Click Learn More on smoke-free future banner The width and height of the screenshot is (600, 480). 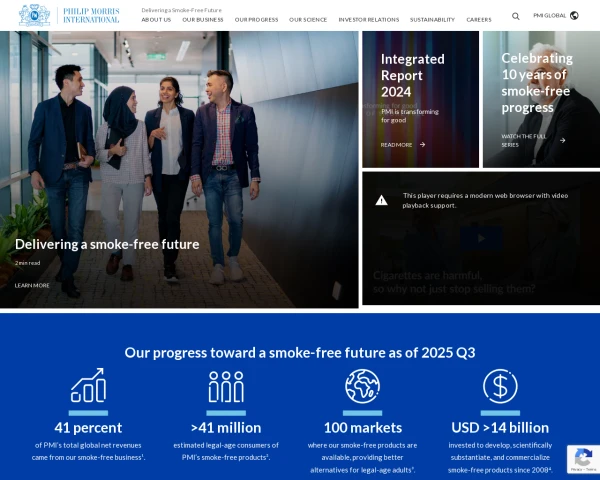[x=32, y=285]
